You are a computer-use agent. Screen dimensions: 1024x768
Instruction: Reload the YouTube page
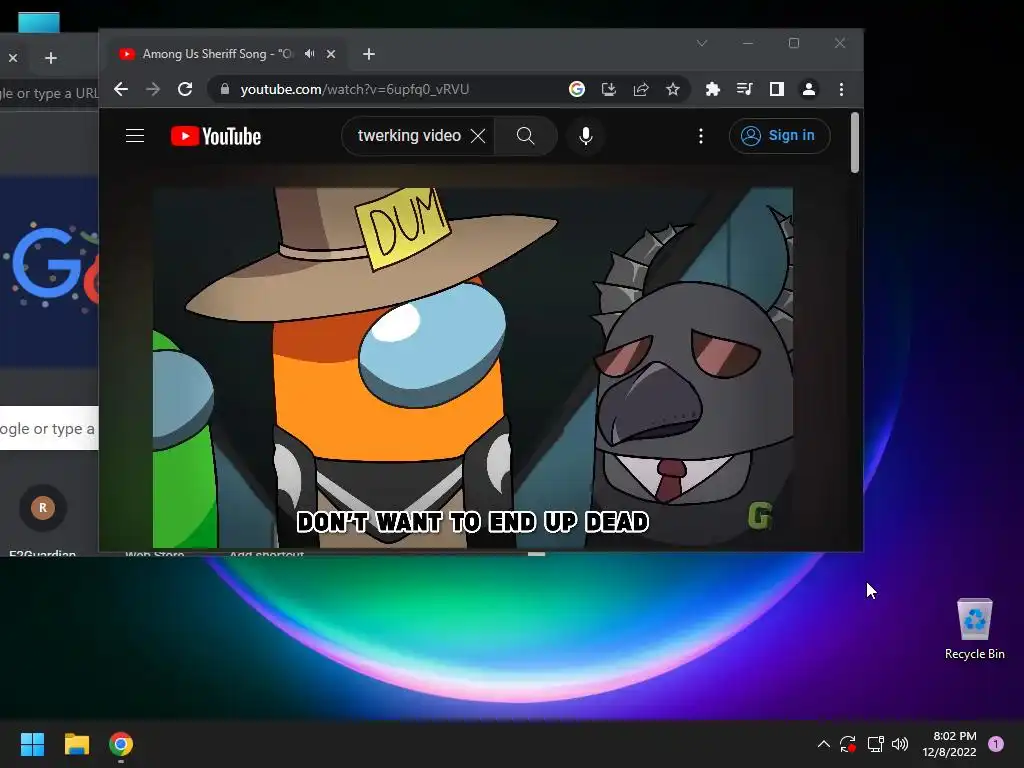point(185,89)
